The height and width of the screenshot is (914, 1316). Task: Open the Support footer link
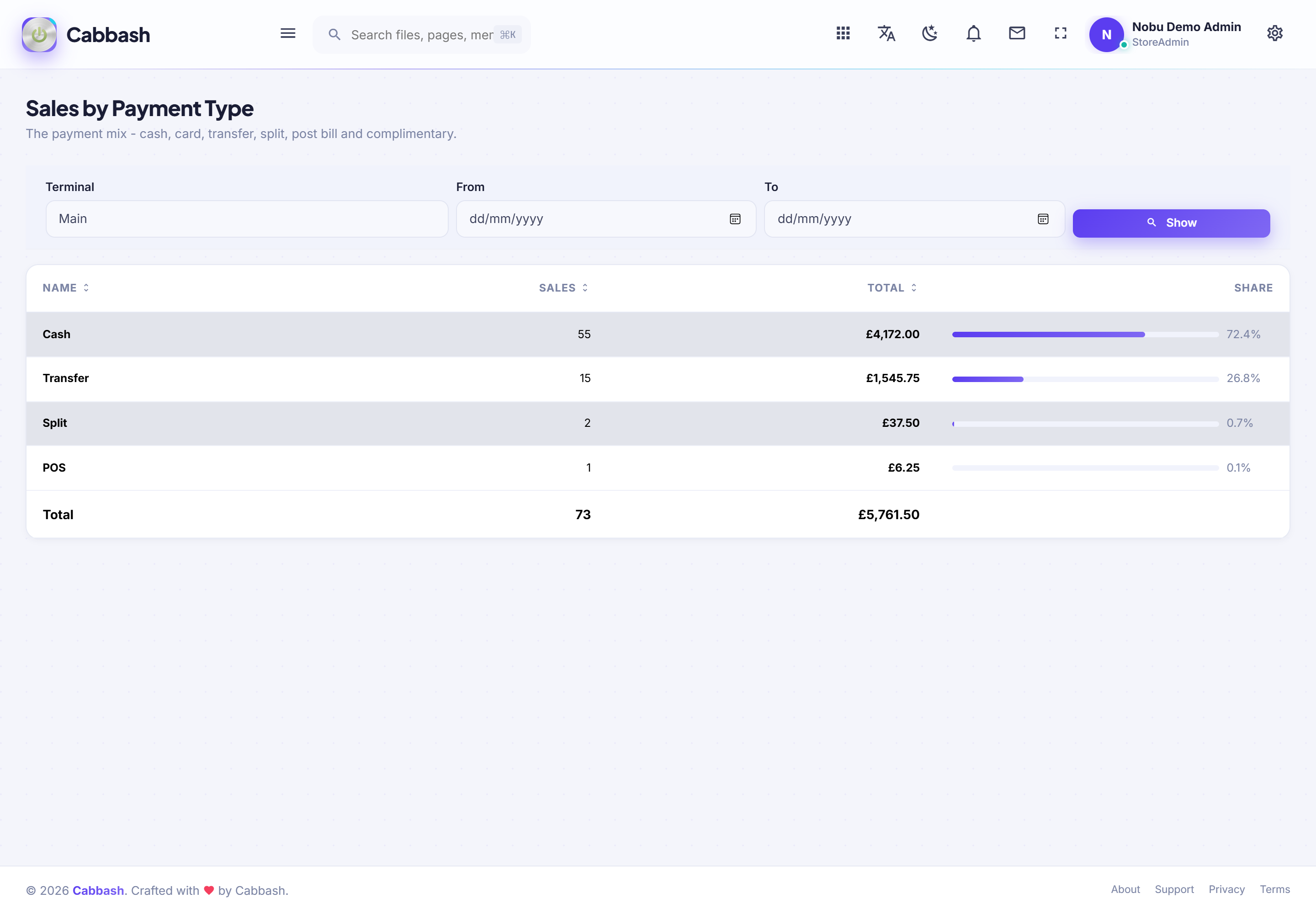[x=1174, y=889]
